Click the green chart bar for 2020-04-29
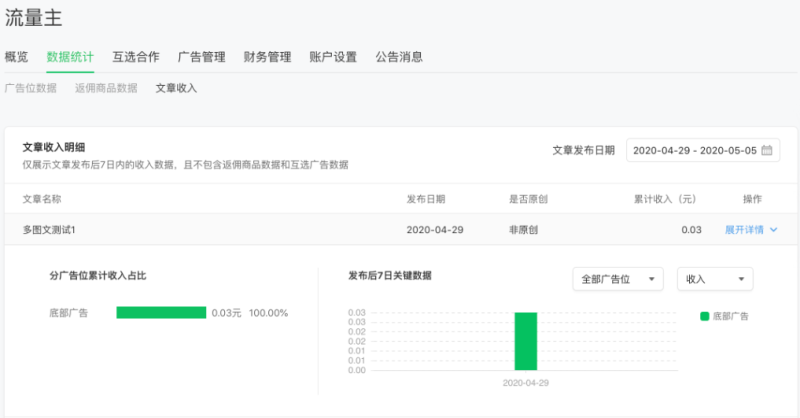Screen dimensions: 800x418 coord(526,341)
